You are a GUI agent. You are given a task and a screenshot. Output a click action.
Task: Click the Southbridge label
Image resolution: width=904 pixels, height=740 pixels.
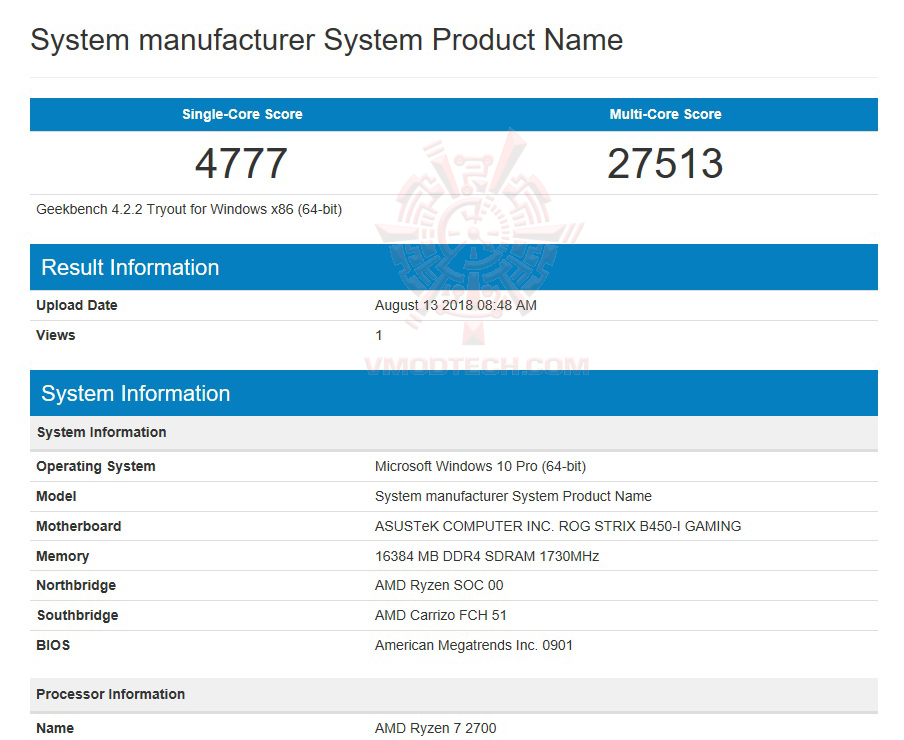(77, 616)
